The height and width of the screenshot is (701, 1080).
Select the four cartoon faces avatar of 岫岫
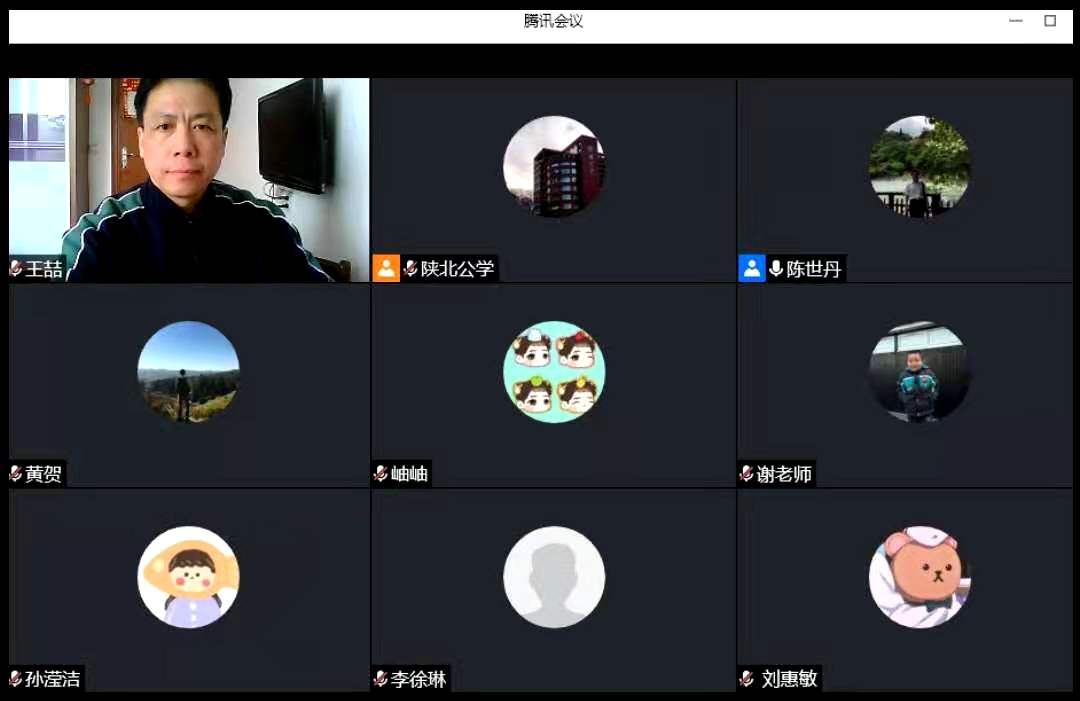pos(554,372)
